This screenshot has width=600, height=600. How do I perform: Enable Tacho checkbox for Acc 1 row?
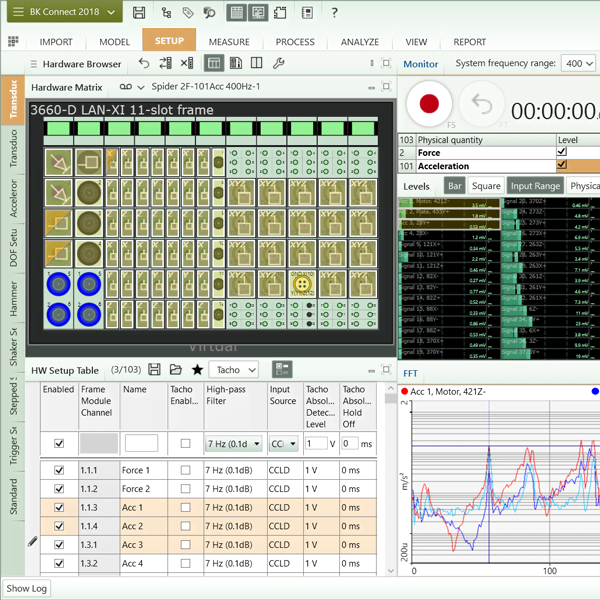[185, 508]
